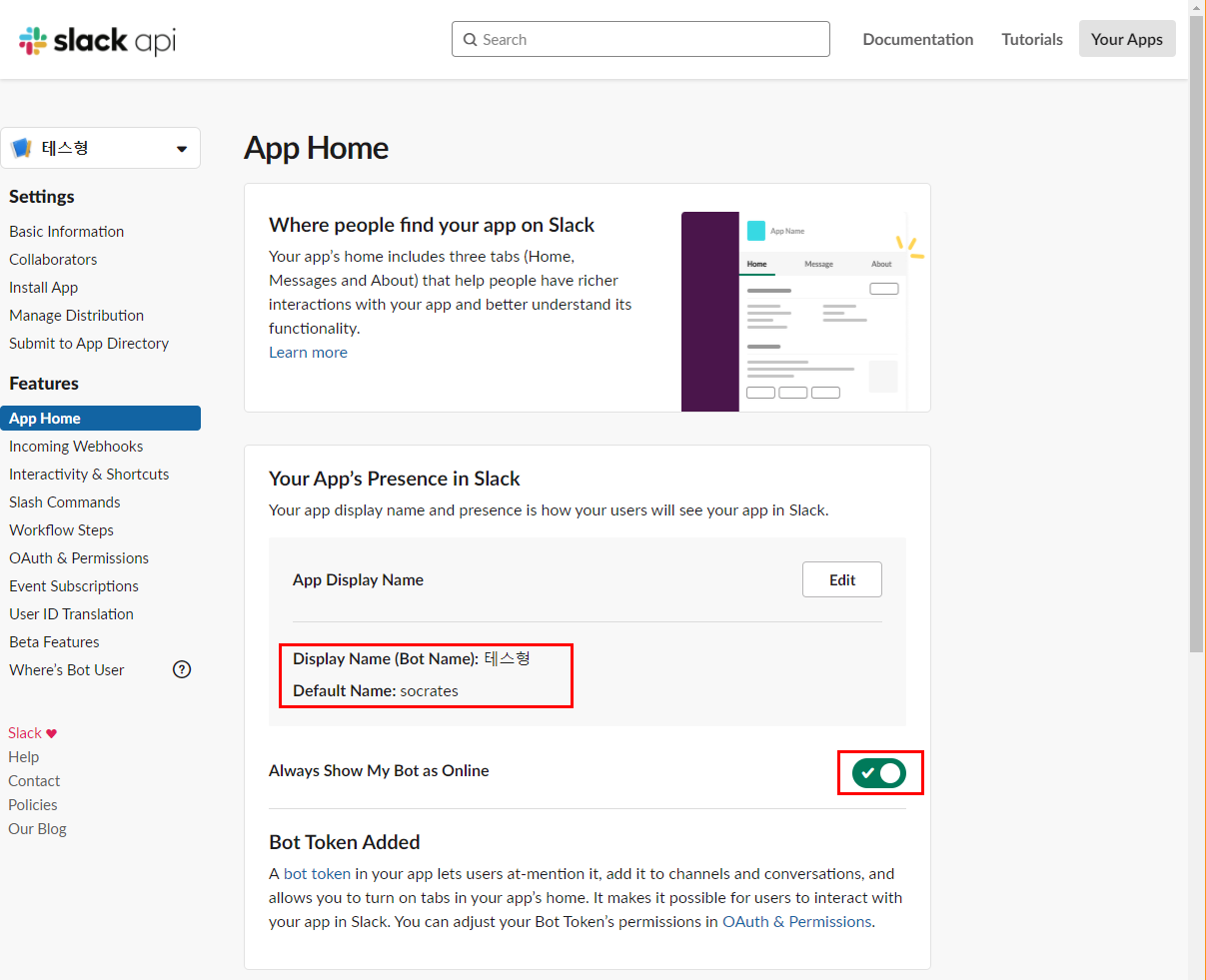The height and width of the screenshot is (980, 1206).
Task: Click the Slack API logo
Action: click(97, 40)
